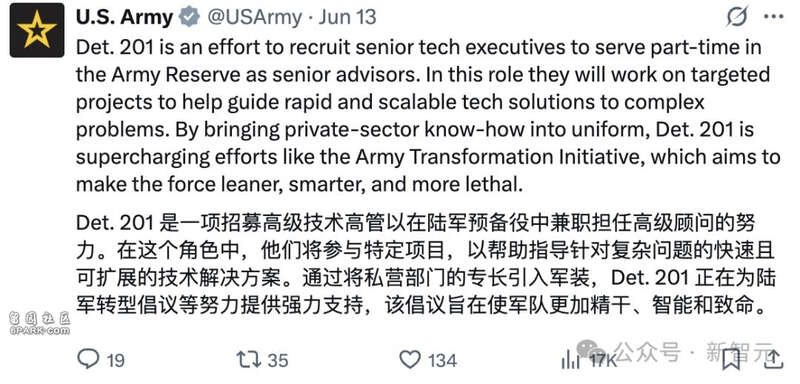Click the U.S. Army star avatar
The image size is (800, 384).
pos(37,30)
